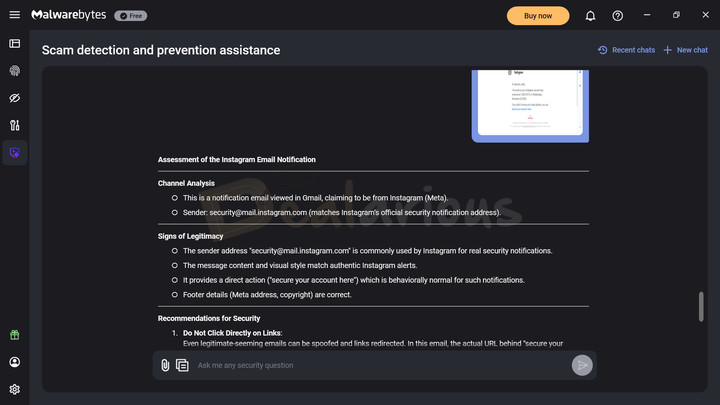Screen dimensions: 720x405
Task: Open the hamburger menu
Action: tap(15, 15)
